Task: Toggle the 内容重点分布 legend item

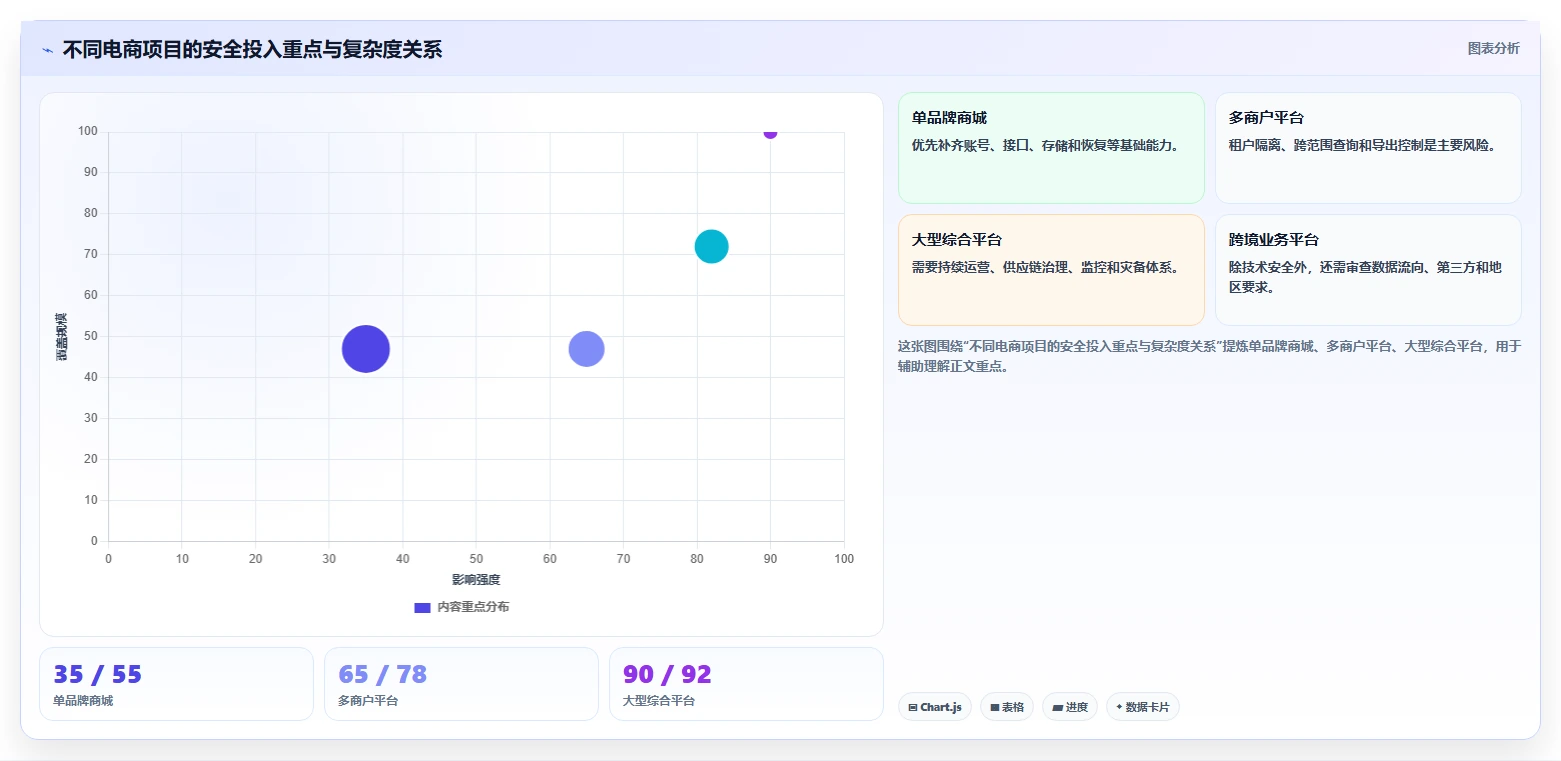Action: 461,607
